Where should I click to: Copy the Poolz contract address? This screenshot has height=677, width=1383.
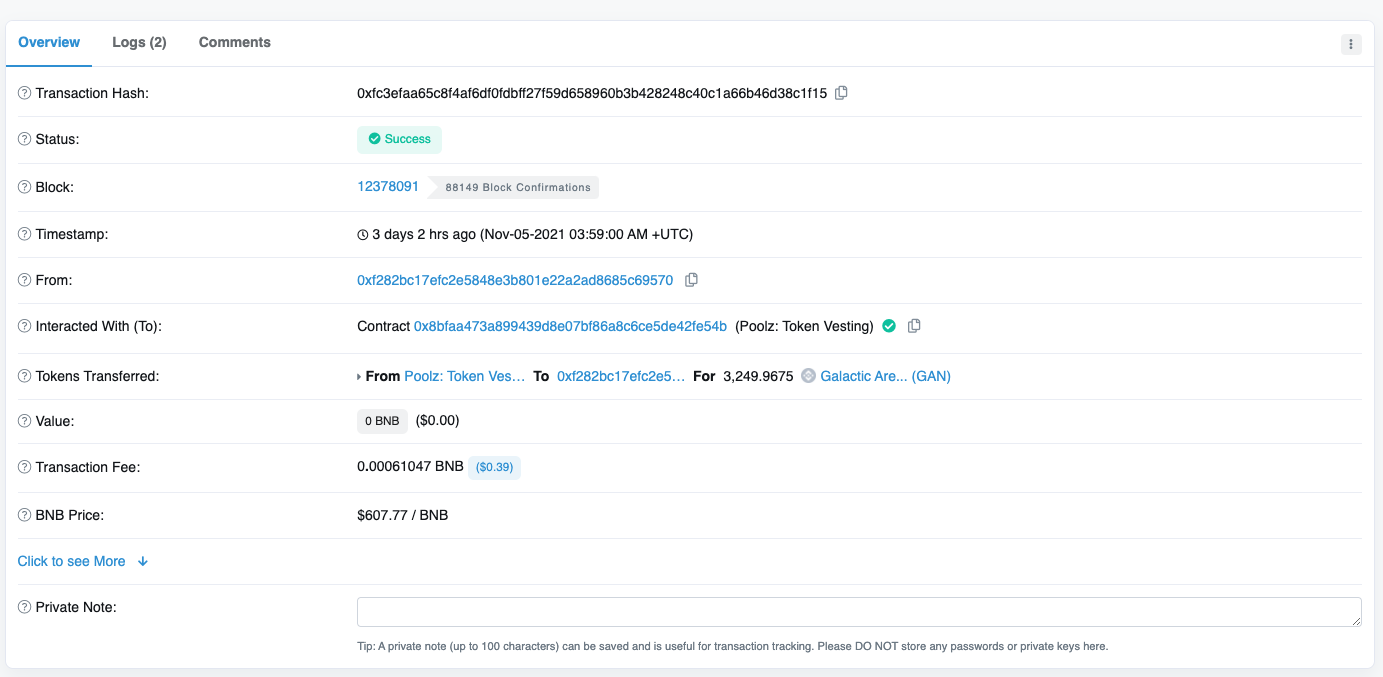pyautogui.click(x=914, y=326)
